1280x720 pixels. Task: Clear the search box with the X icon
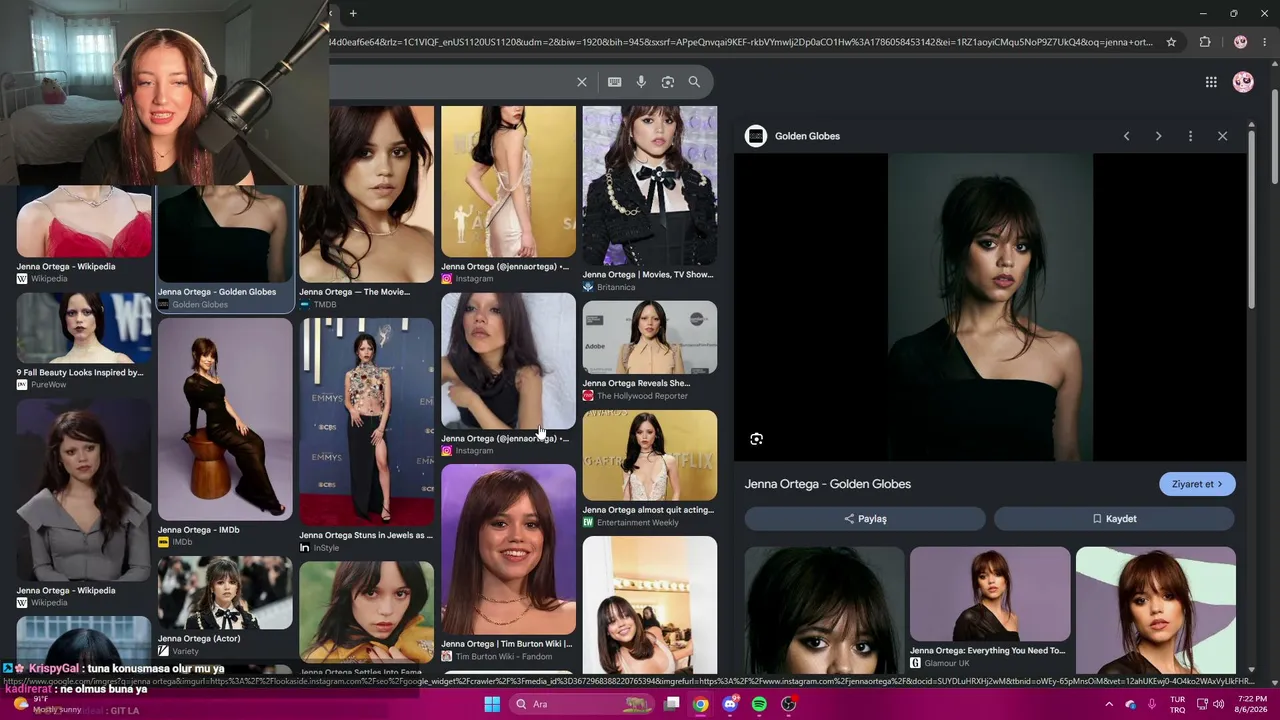pos(582,82)
